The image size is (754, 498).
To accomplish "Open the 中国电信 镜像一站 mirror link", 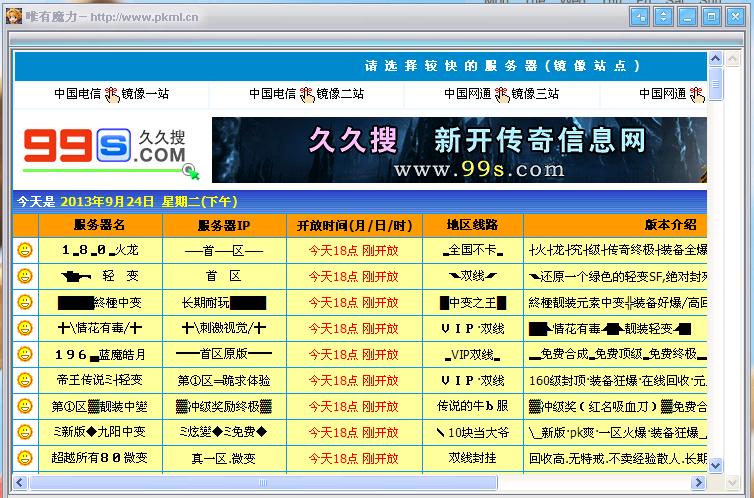I will [x=111, y=94].
